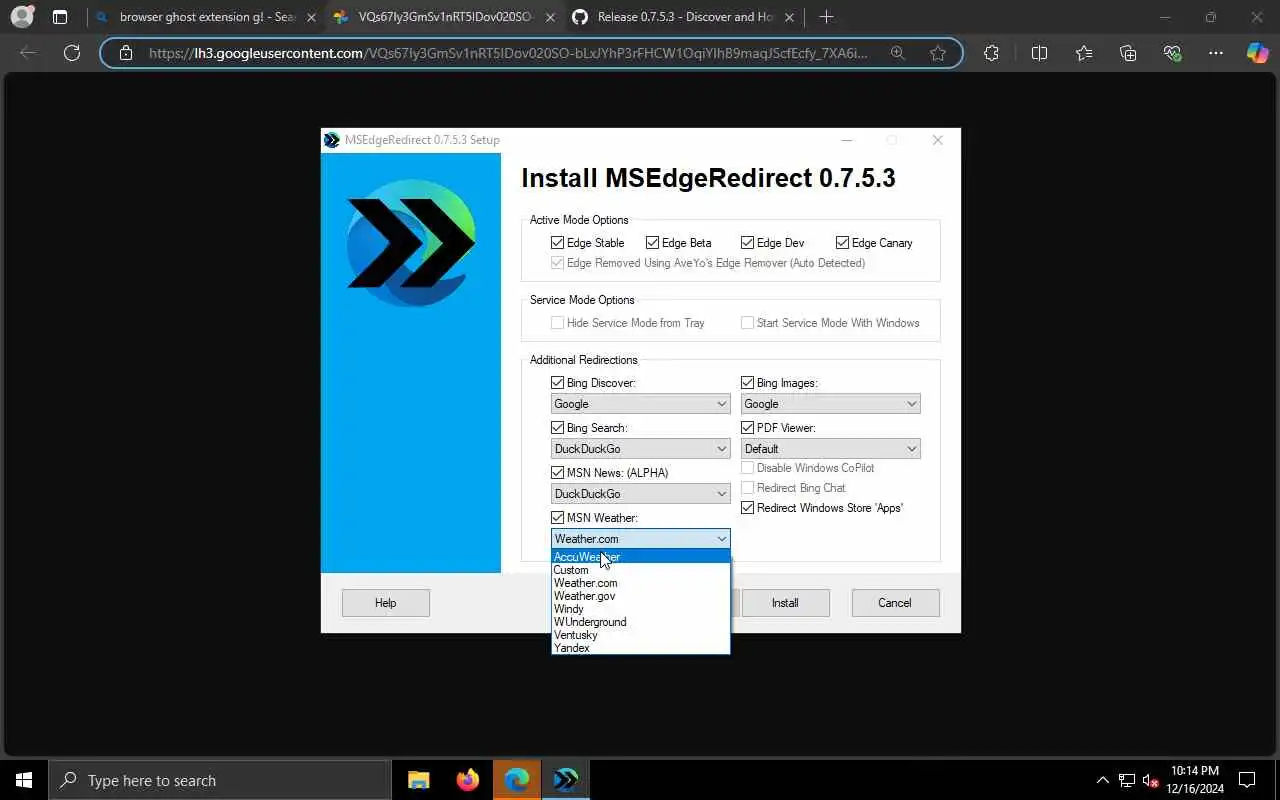Click the muted volume tray icon
The image size is (1280, 800).
click(x=1150, y=780)
